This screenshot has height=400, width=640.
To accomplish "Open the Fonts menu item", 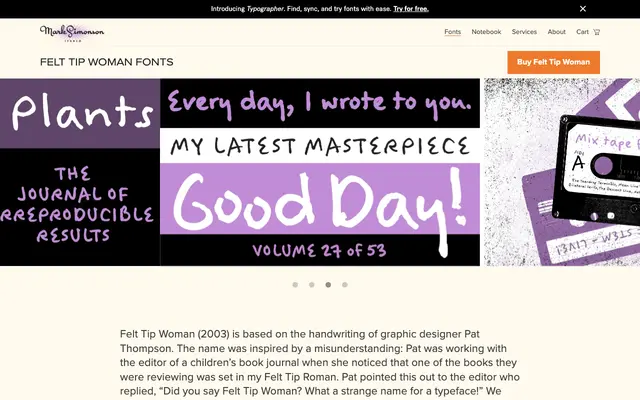I will [x=452, y=32].
